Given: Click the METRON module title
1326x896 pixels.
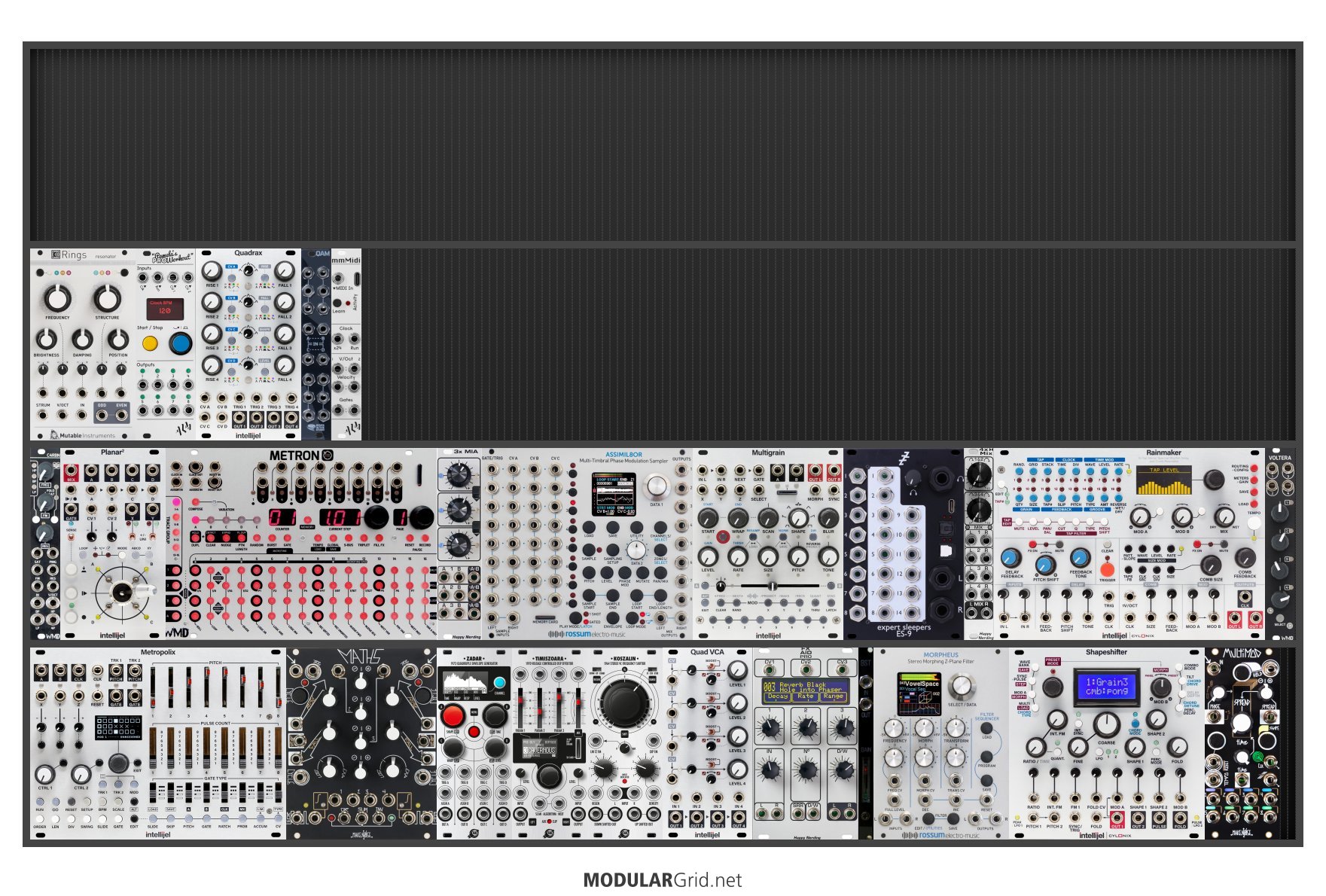Looking at the screenshot, I should click(301, 456).
